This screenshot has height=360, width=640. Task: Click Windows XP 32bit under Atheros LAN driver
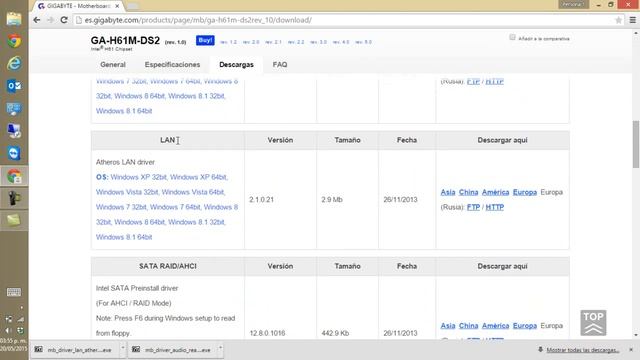[x=139, y=177]
